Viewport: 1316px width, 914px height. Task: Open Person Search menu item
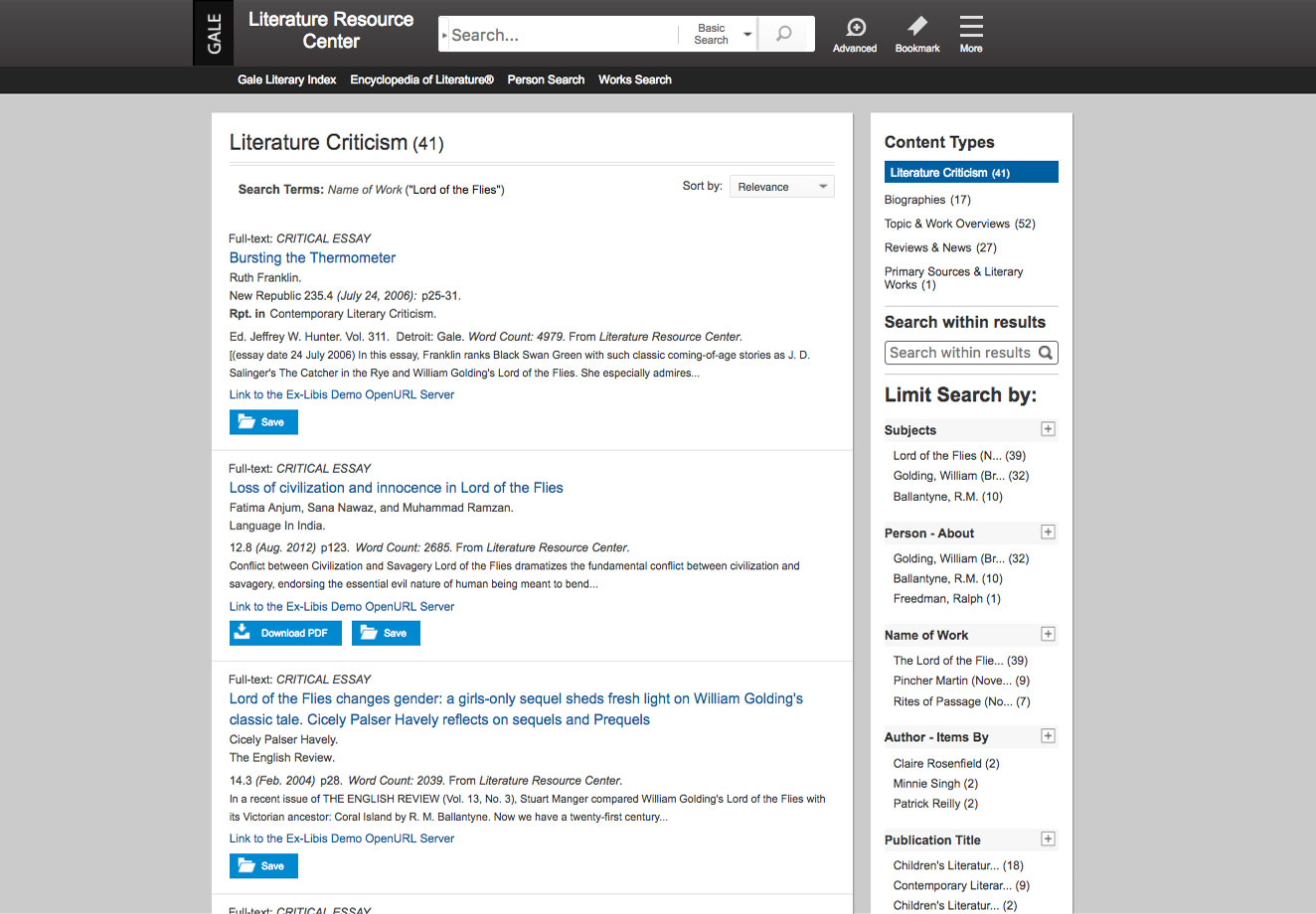pos(546,79)
